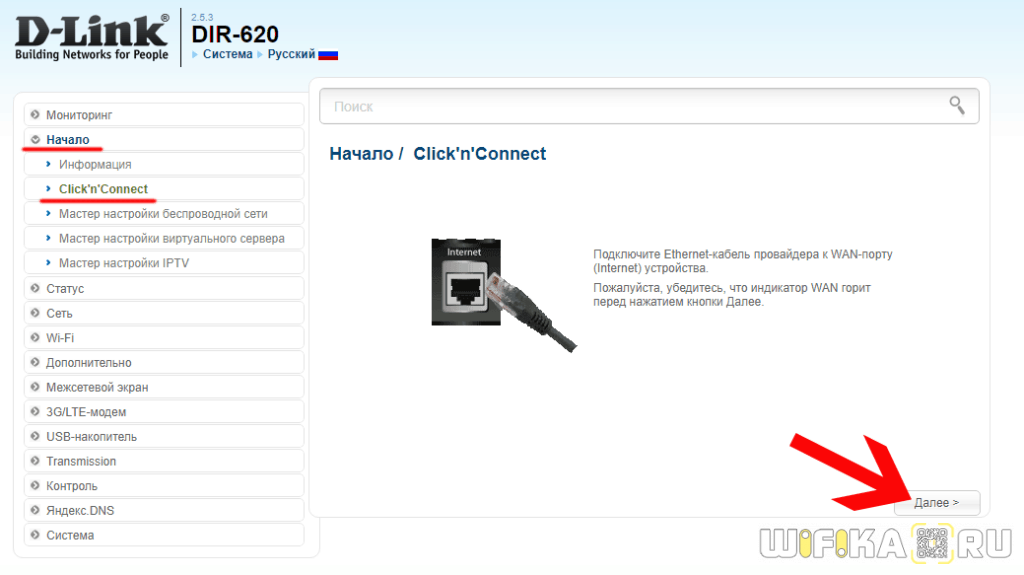Open the Русский language dropdown

pyautogui.click(x=291, y=54)
